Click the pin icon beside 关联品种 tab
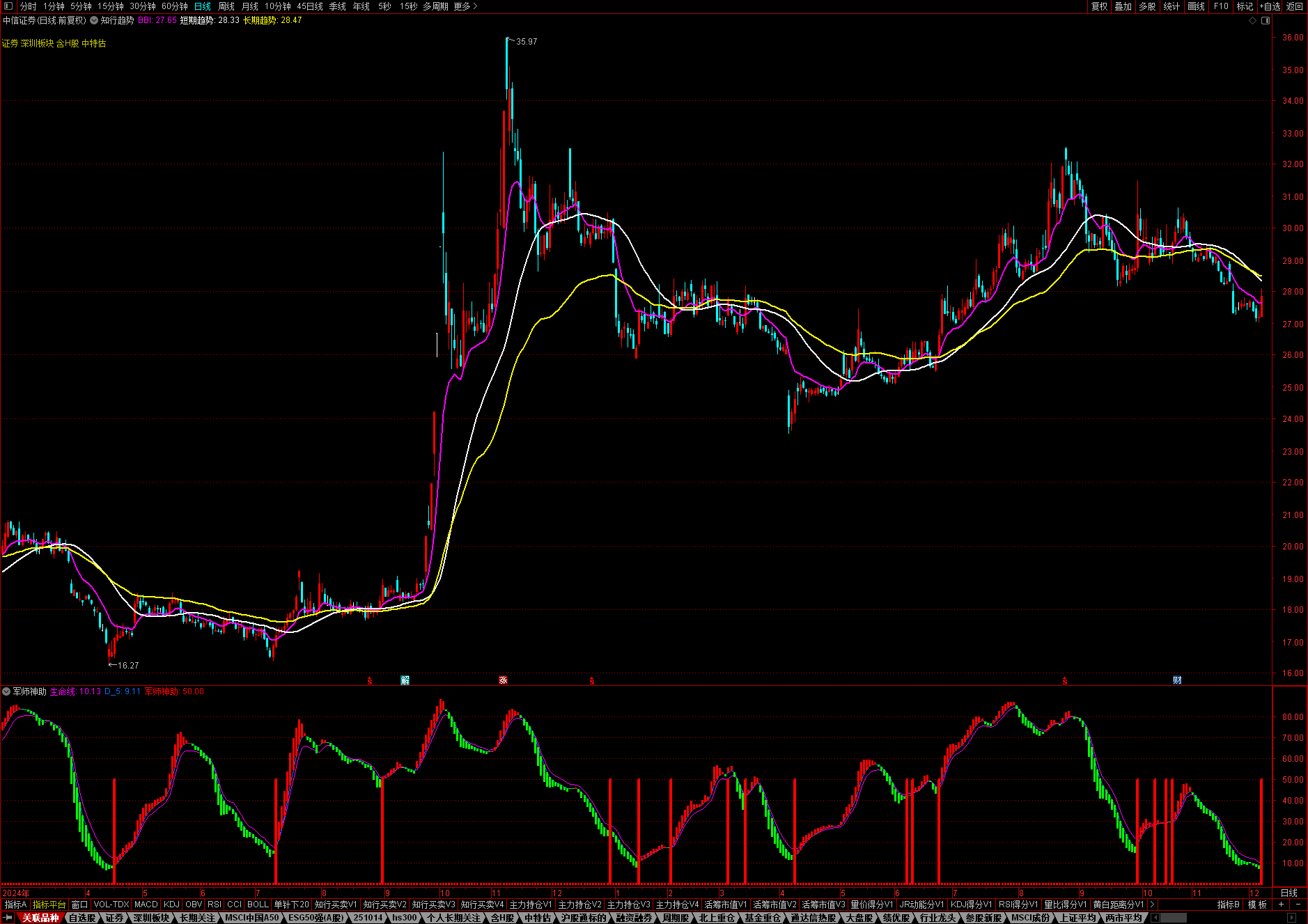 click(x=8, y=918)
